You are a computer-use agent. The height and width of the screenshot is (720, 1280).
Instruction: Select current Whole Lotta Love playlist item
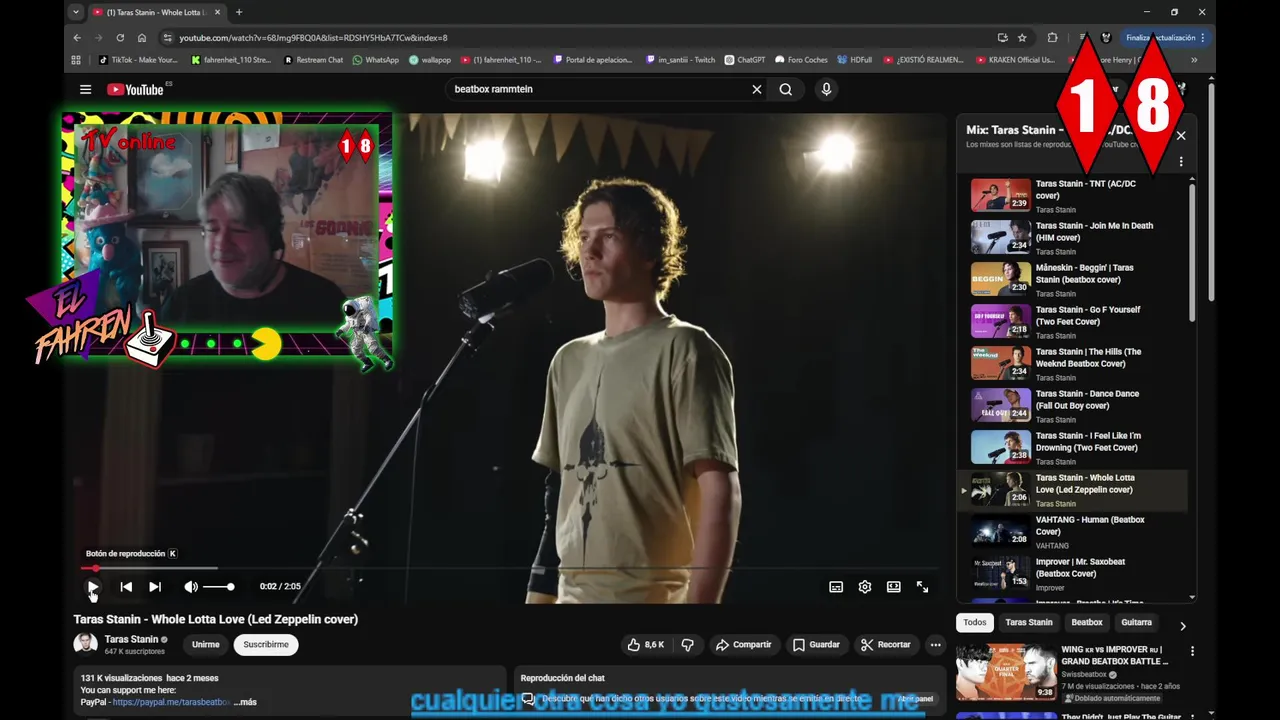(x=1072, y=490)
